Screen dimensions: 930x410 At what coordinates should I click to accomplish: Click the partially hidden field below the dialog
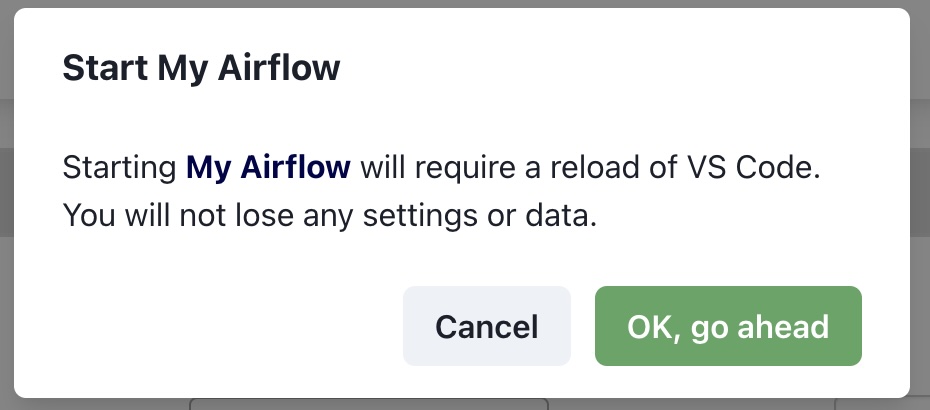pyautogui.click(x=368, y=404)
